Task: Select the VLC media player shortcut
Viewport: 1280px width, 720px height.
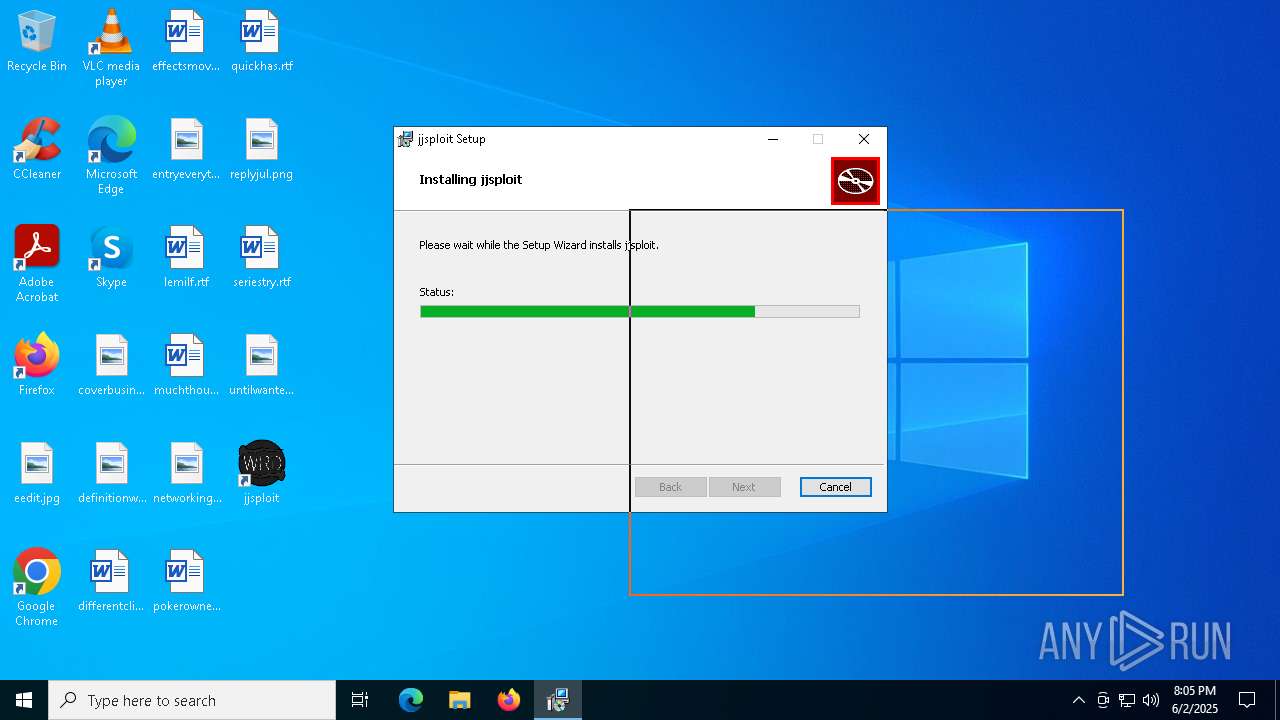Action: coord(111,48)
